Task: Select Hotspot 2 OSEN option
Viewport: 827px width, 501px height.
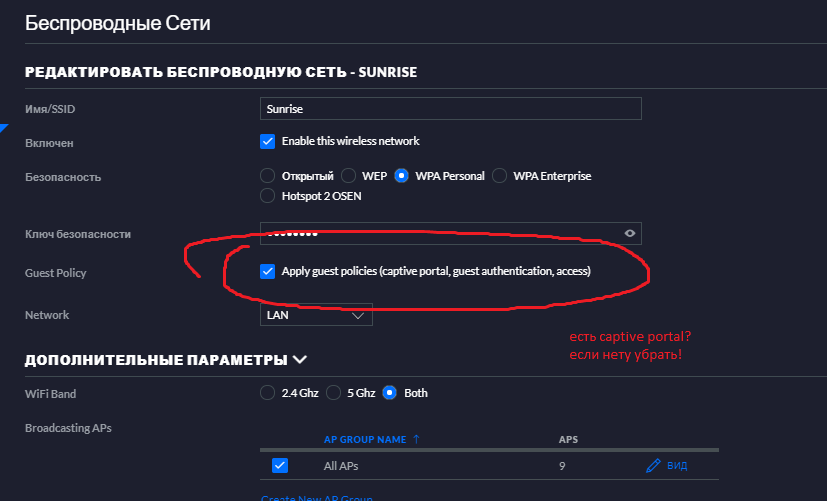Action: [x=267, y=196]
